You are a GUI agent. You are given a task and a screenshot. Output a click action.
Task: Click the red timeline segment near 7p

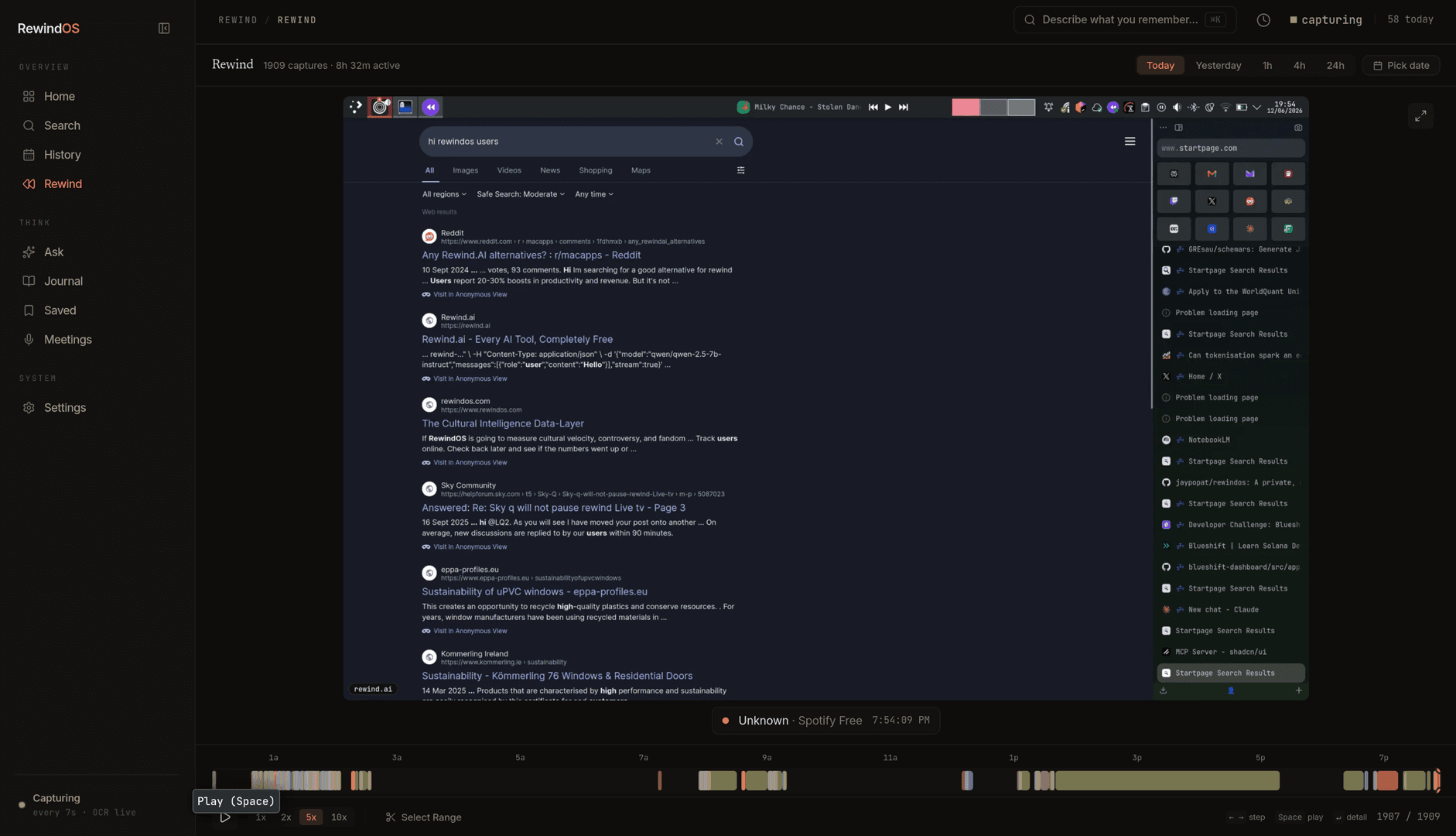(x=1386, y=781)
